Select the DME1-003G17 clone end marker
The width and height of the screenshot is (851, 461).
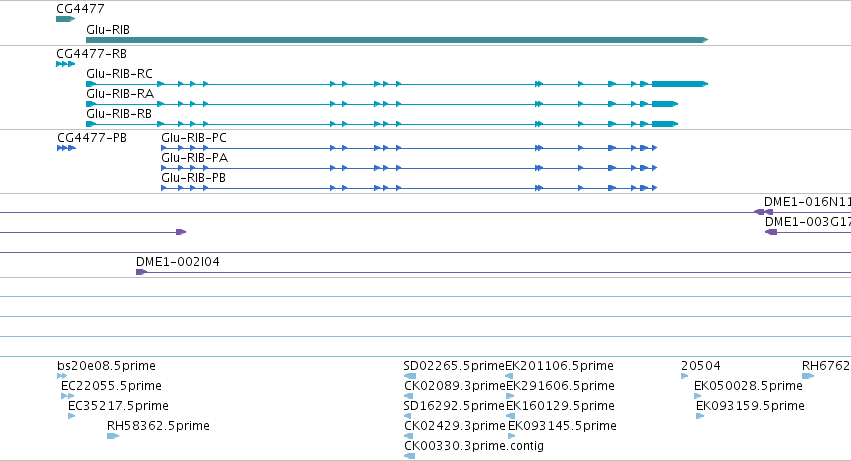771,232
